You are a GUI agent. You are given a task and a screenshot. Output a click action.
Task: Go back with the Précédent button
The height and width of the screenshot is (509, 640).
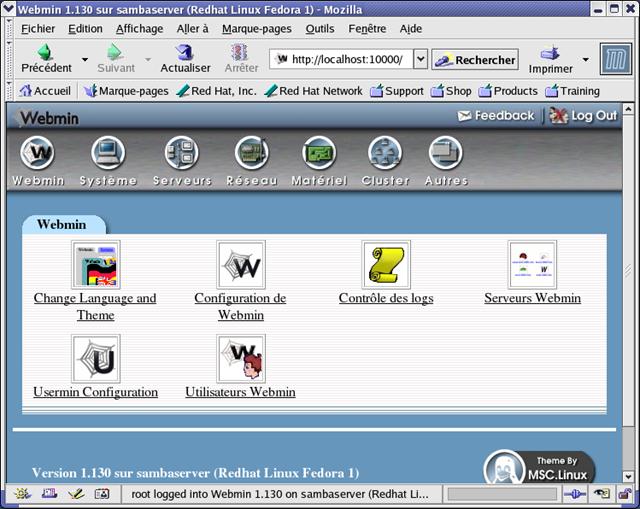point(46,59)
